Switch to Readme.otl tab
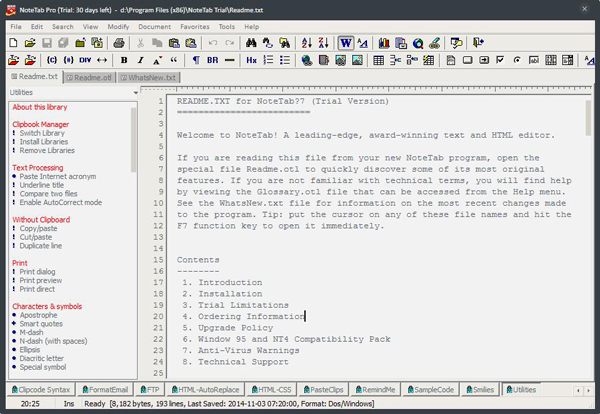This screenshot has width=600, height=414. (89, 78)
